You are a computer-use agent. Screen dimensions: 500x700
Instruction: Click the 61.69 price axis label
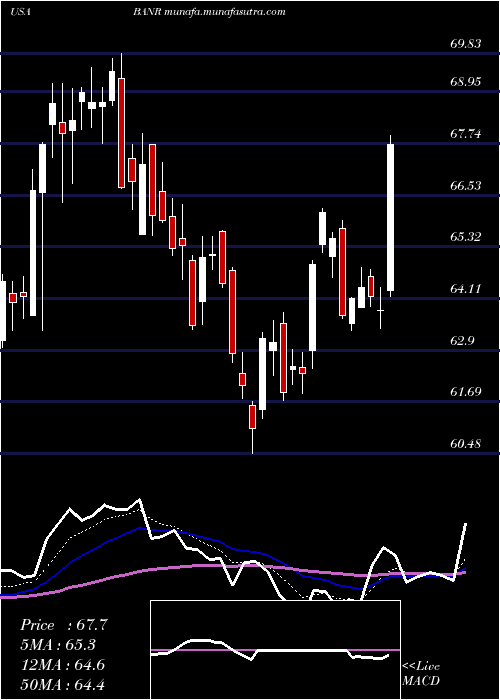point(466,392)
